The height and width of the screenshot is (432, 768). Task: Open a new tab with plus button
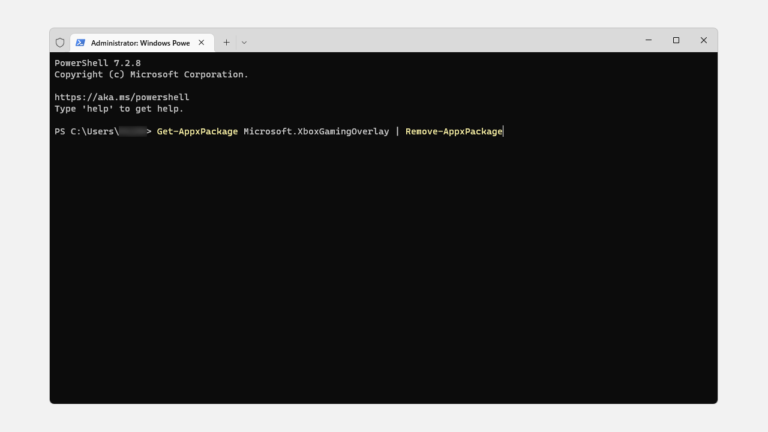coord(226,42)
